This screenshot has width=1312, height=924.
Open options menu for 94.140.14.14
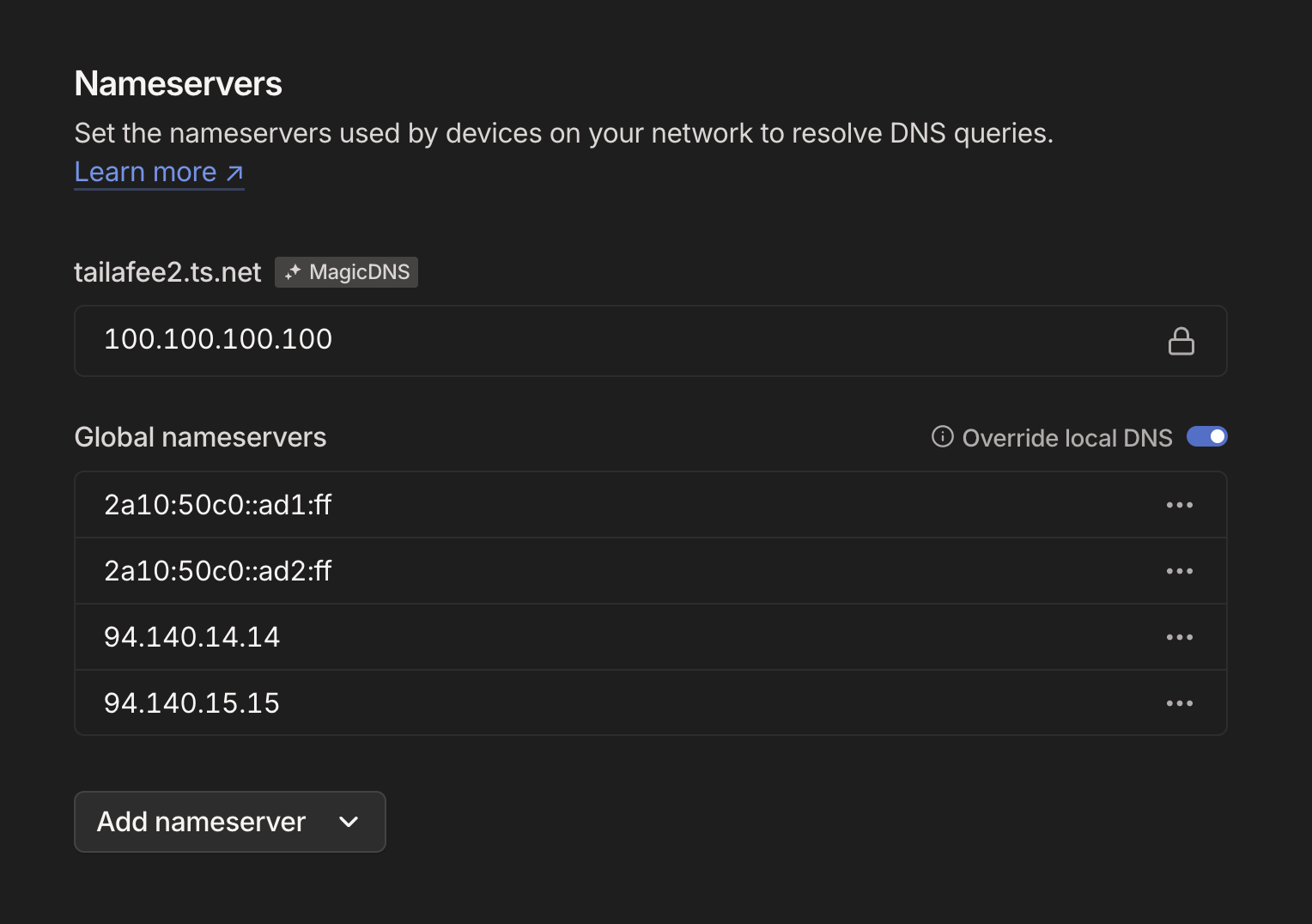click(x=1179, y=637)
